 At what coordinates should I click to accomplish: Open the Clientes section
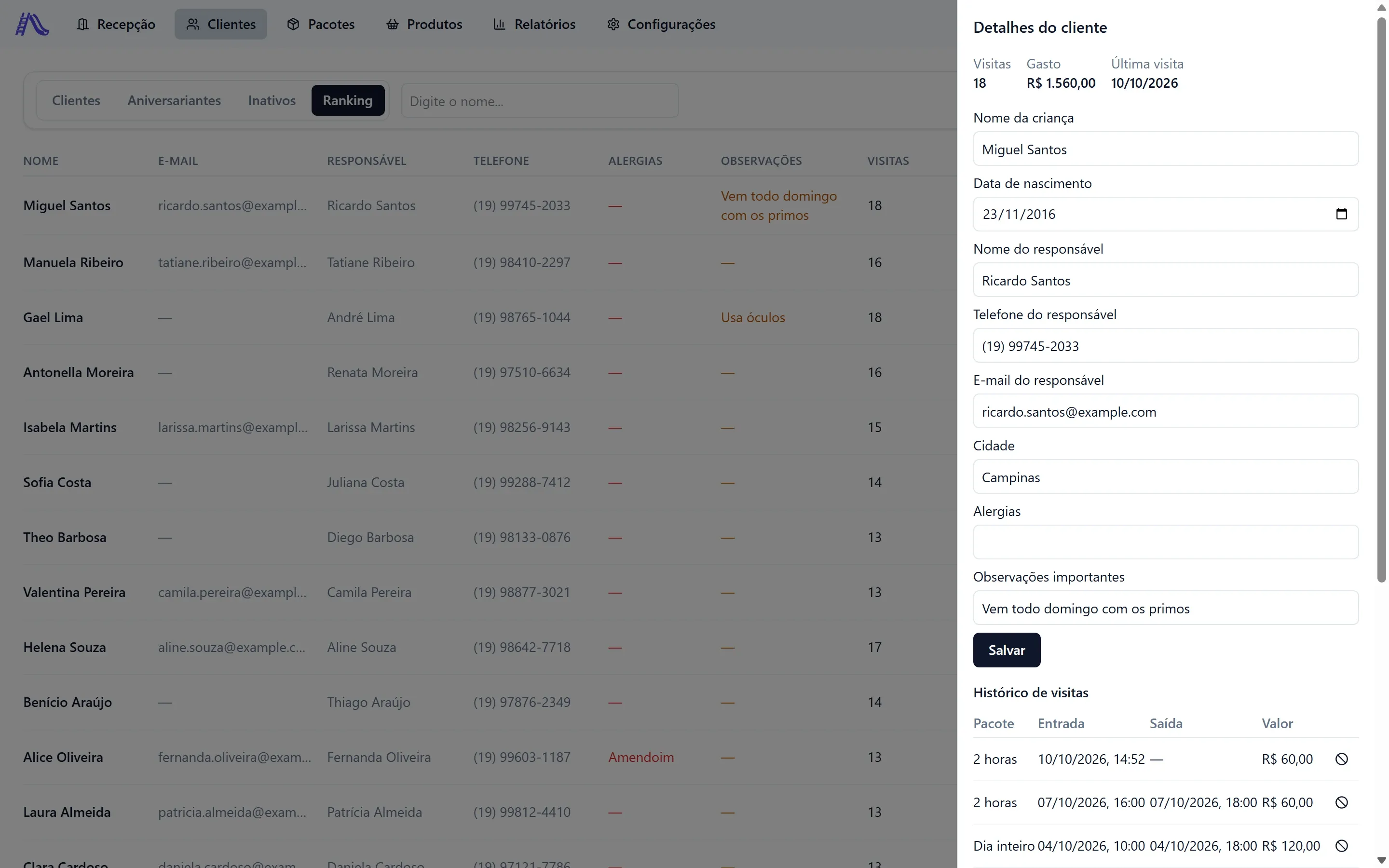221,24
